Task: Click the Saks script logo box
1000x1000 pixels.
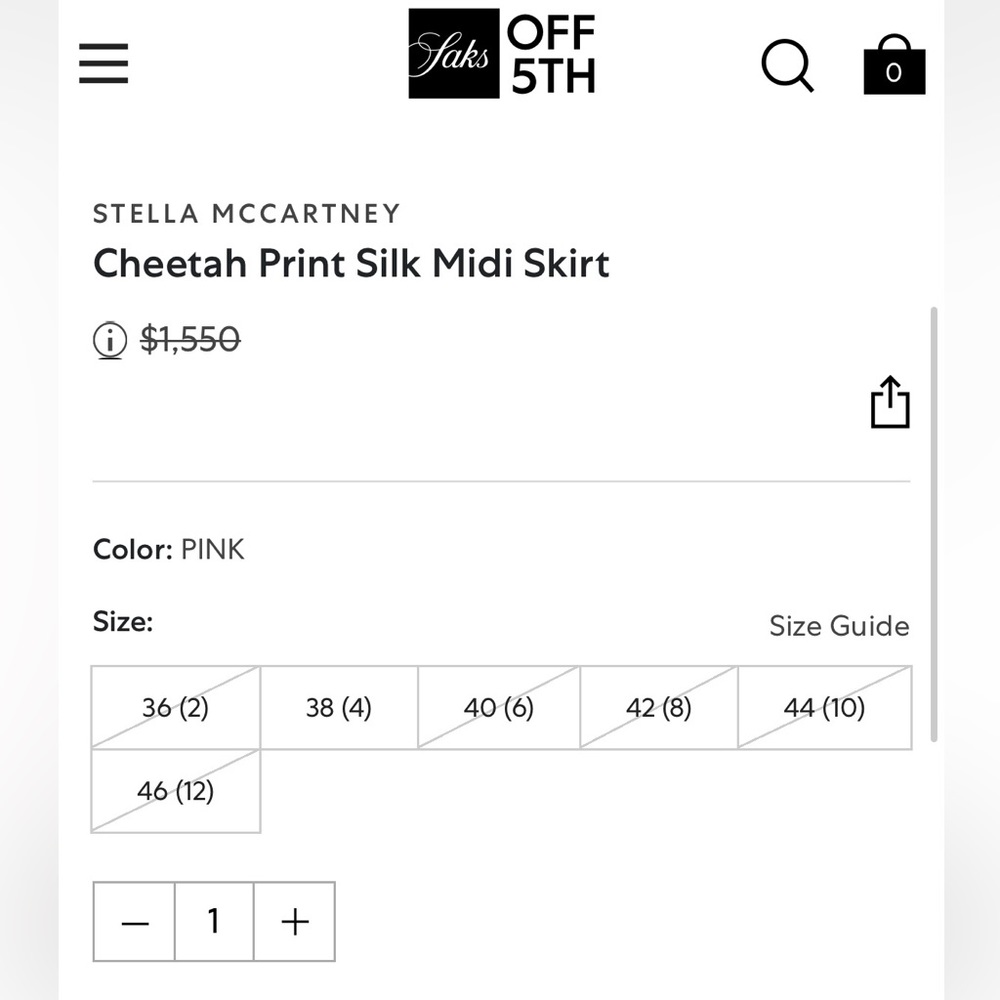Action: coord(453,54)
